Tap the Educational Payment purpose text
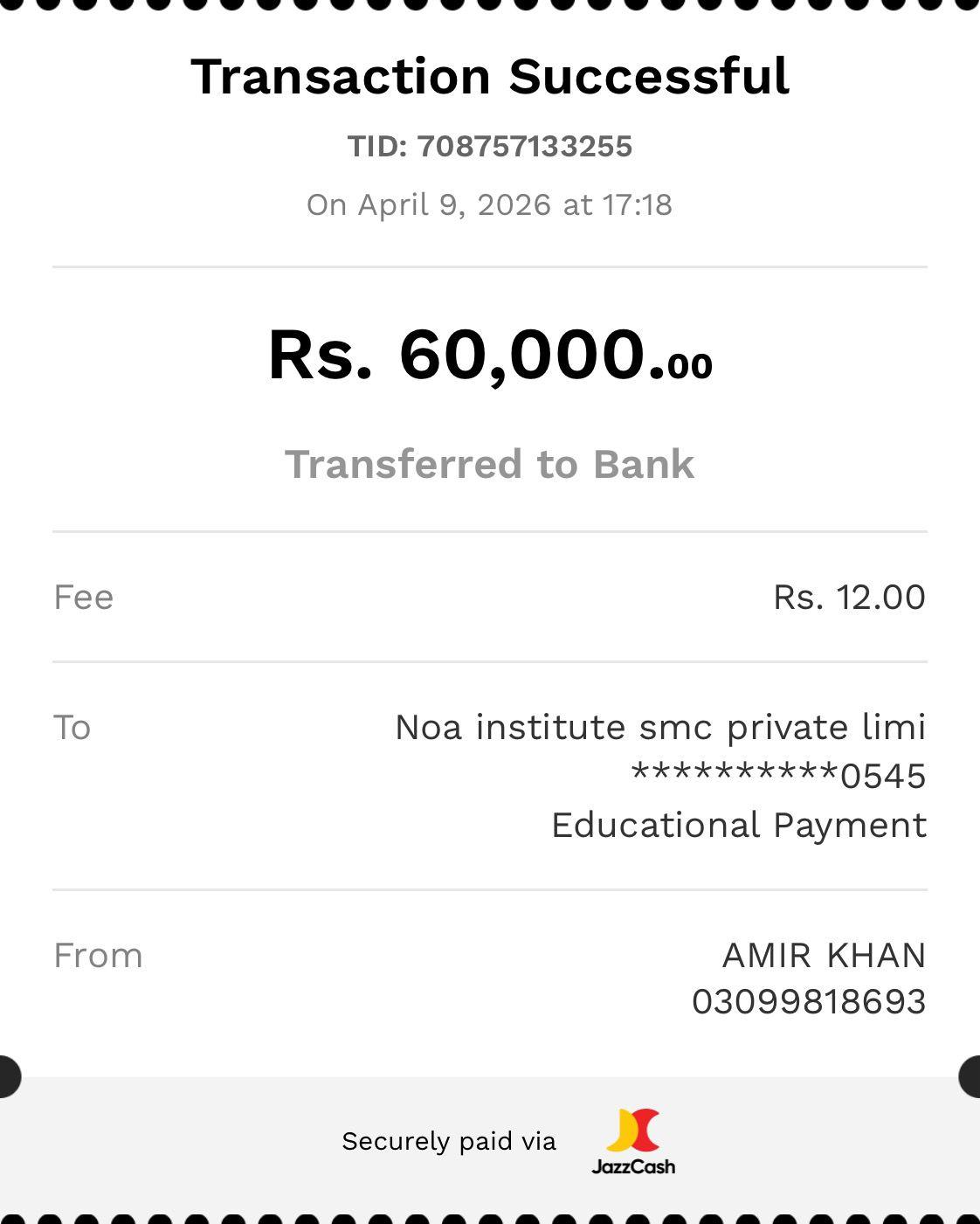The image size is (980, 1224). (x=739, y=825)
